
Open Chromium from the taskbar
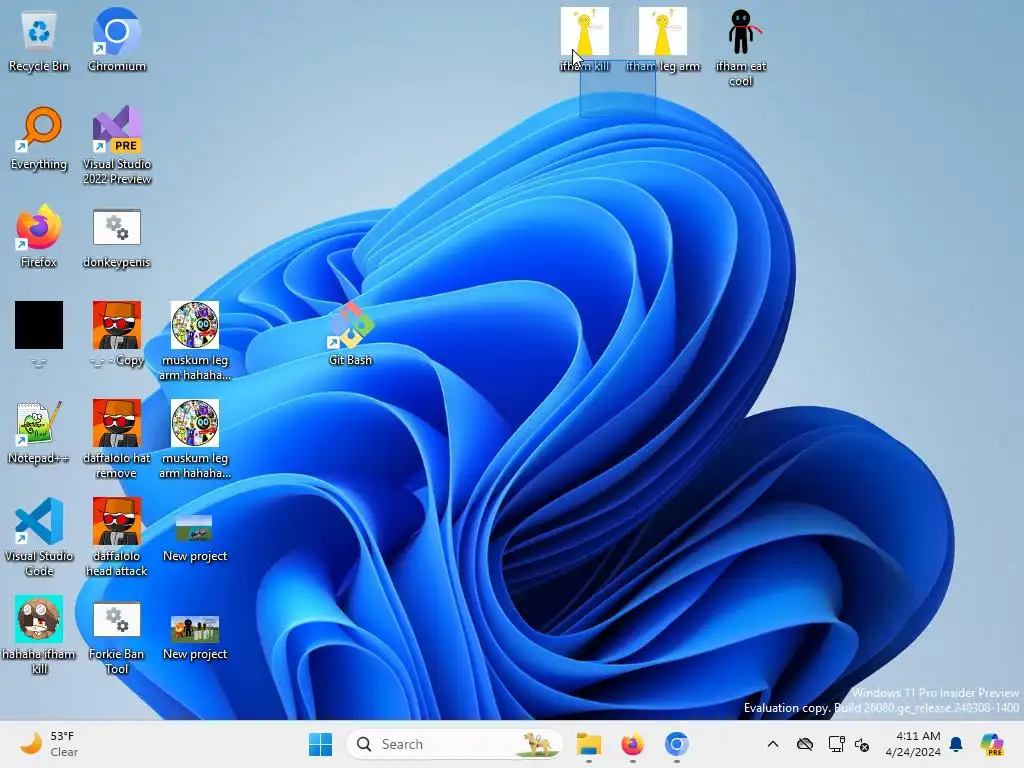point(677,744)
